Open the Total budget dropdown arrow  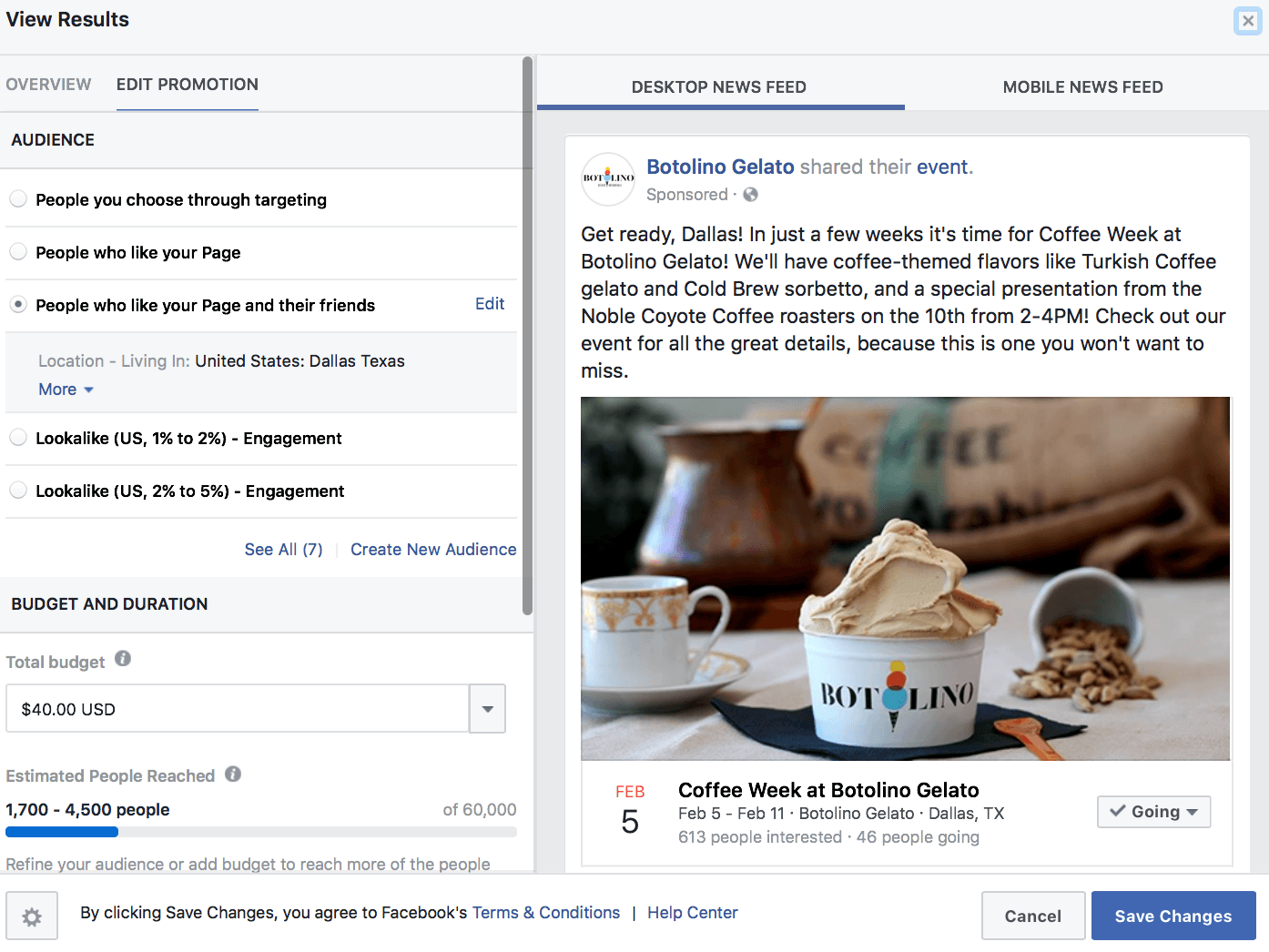pyautogui.click(x=488, y=709)
